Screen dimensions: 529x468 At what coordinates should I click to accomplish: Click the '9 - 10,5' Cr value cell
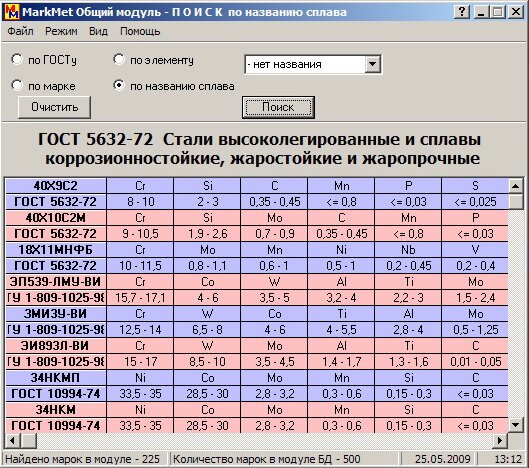[140, 233]
